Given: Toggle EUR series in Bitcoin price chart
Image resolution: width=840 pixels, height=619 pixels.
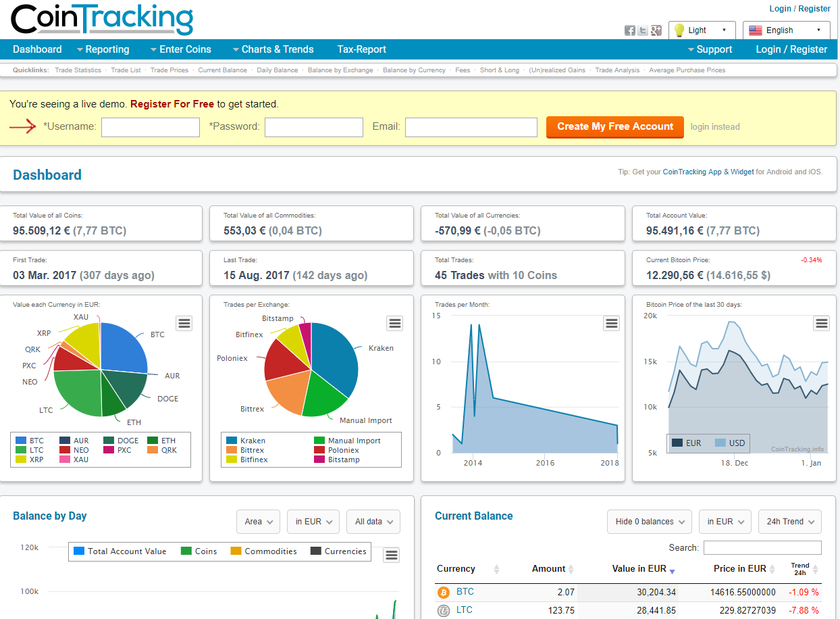Looking at the screenshot, I should click(x=686, y=443).
